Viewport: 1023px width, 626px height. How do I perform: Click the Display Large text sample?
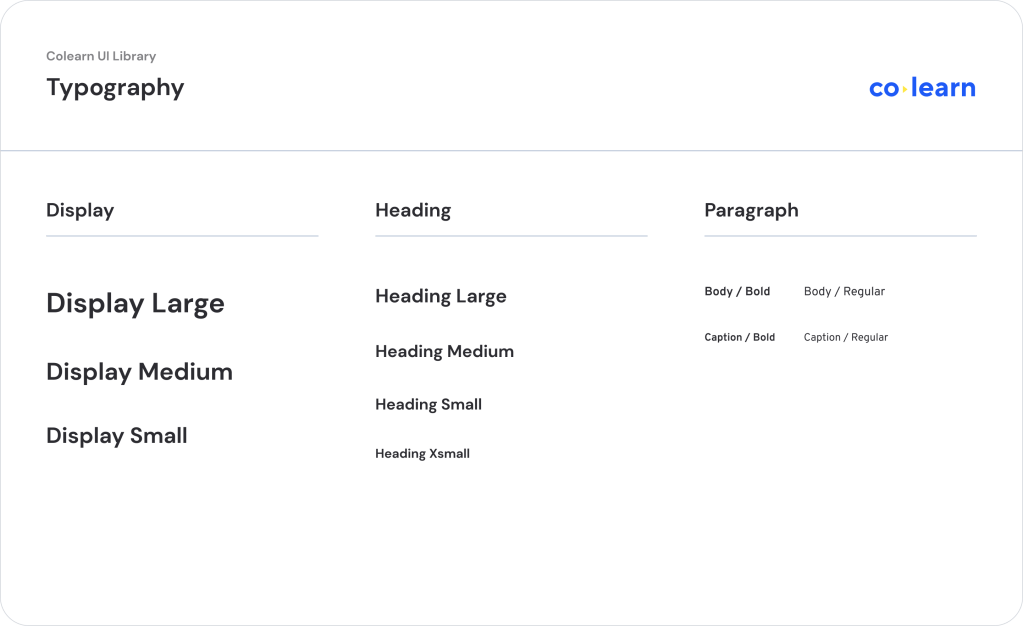click(135, 304)
